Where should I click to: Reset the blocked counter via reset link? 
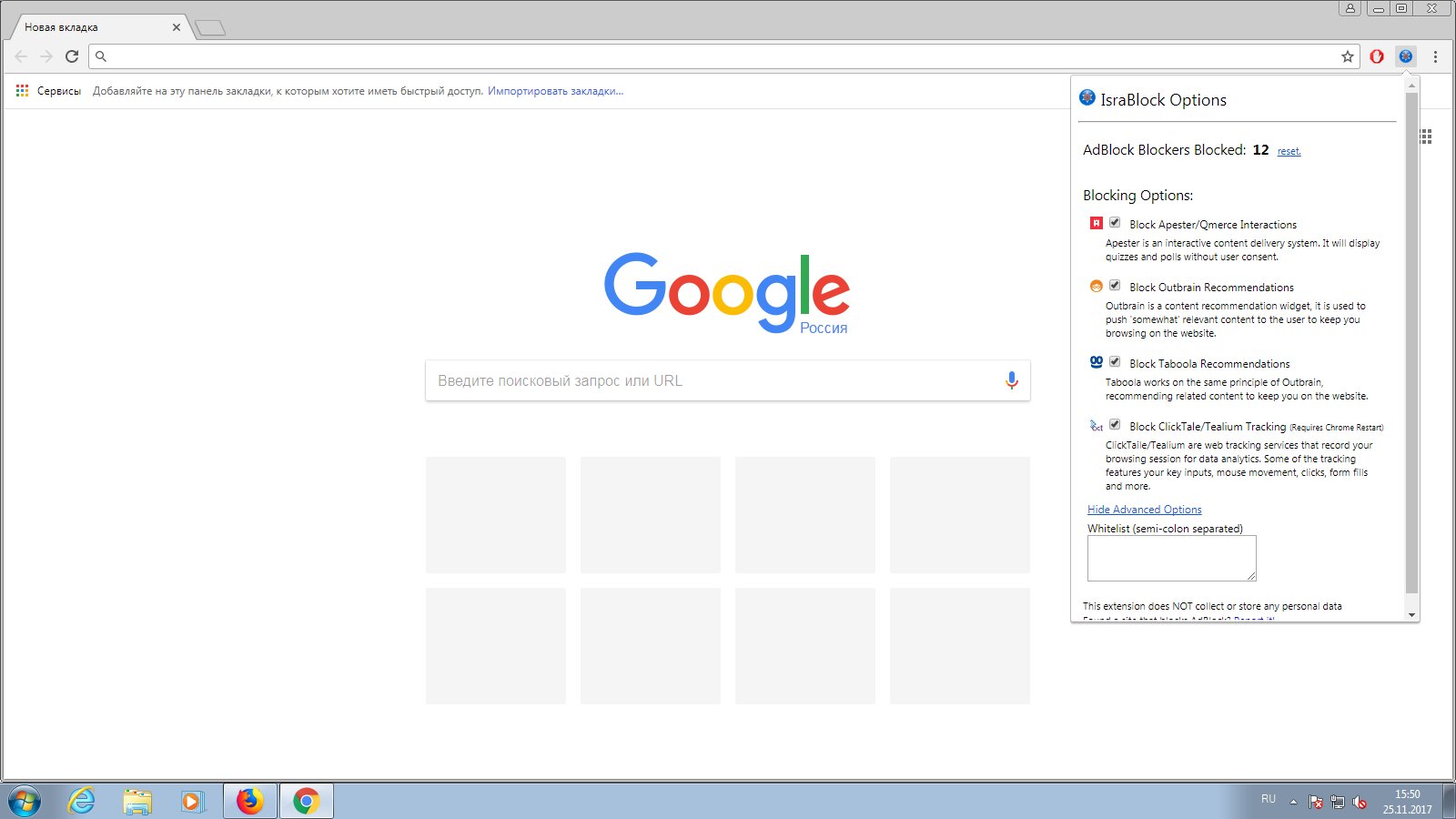coord(1289,151)
